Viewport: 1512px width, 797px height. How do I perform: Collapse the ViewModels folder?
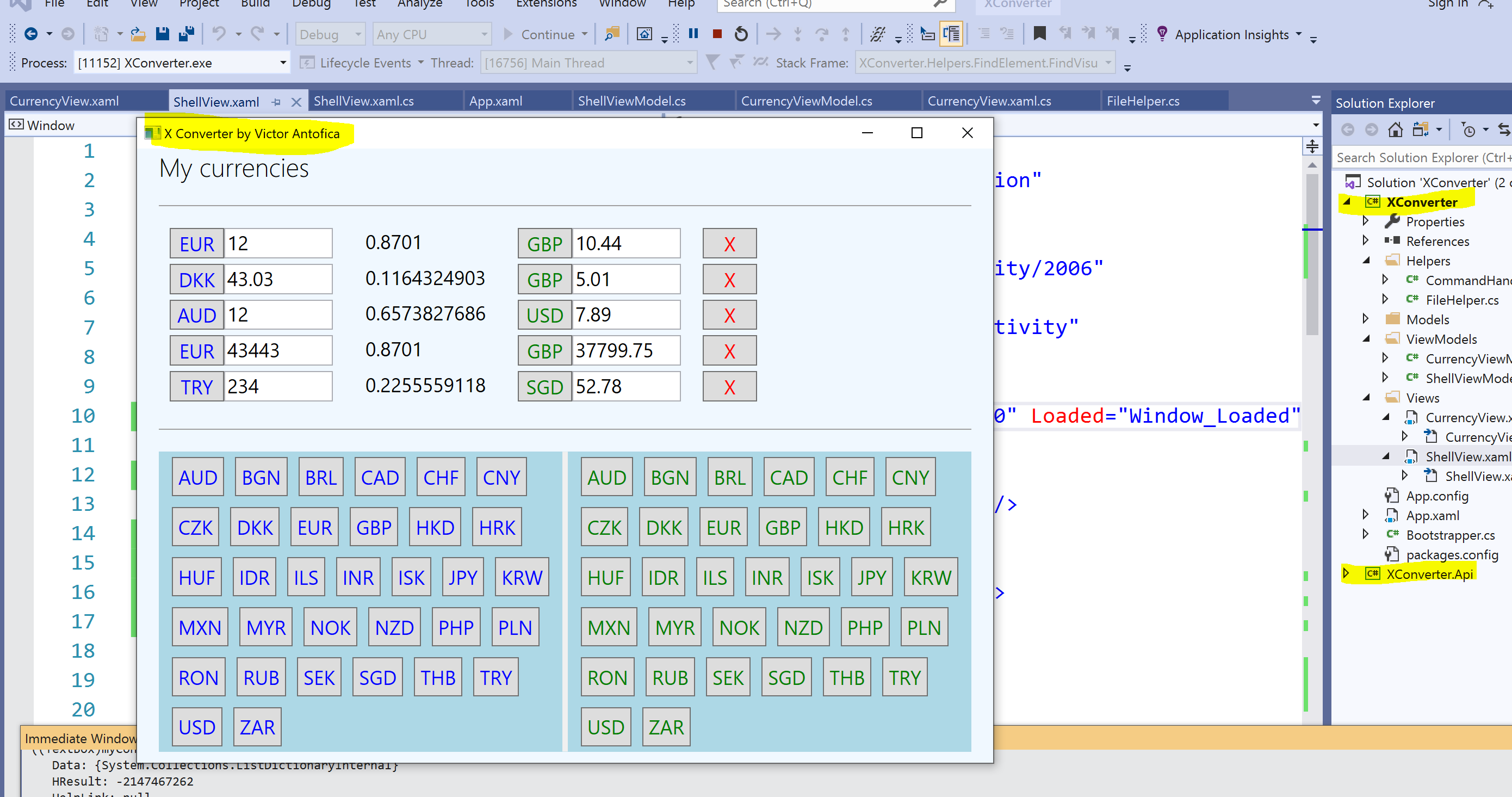pos(1366,338)
